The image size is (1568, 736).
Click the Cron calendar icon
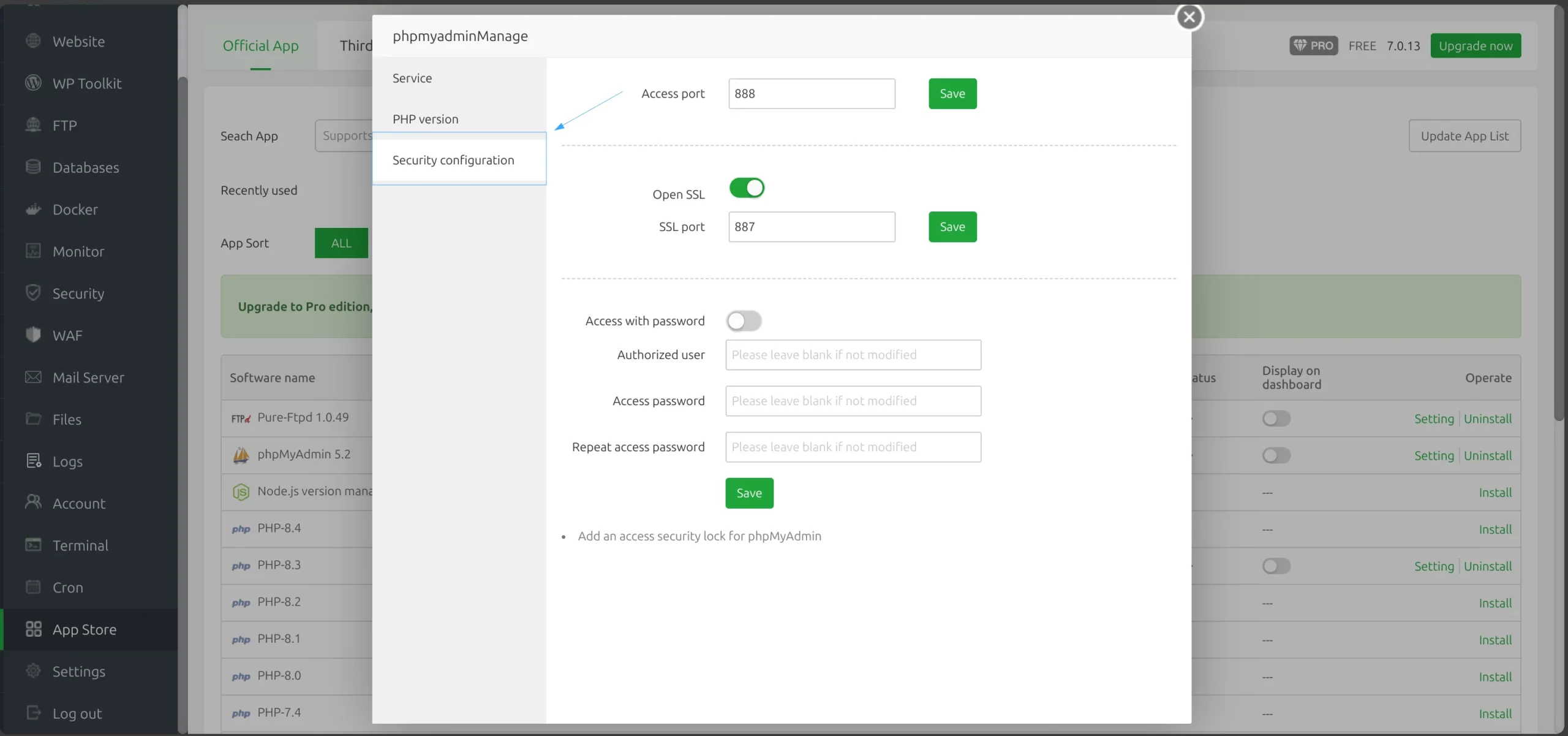pos(34,586)
